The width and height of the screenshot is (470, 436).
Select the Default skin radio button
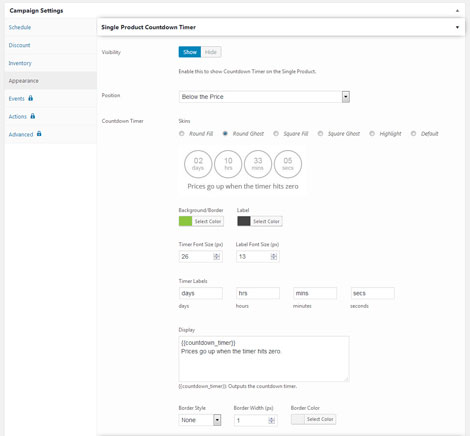pyautogui.click(x=413, y=133)
